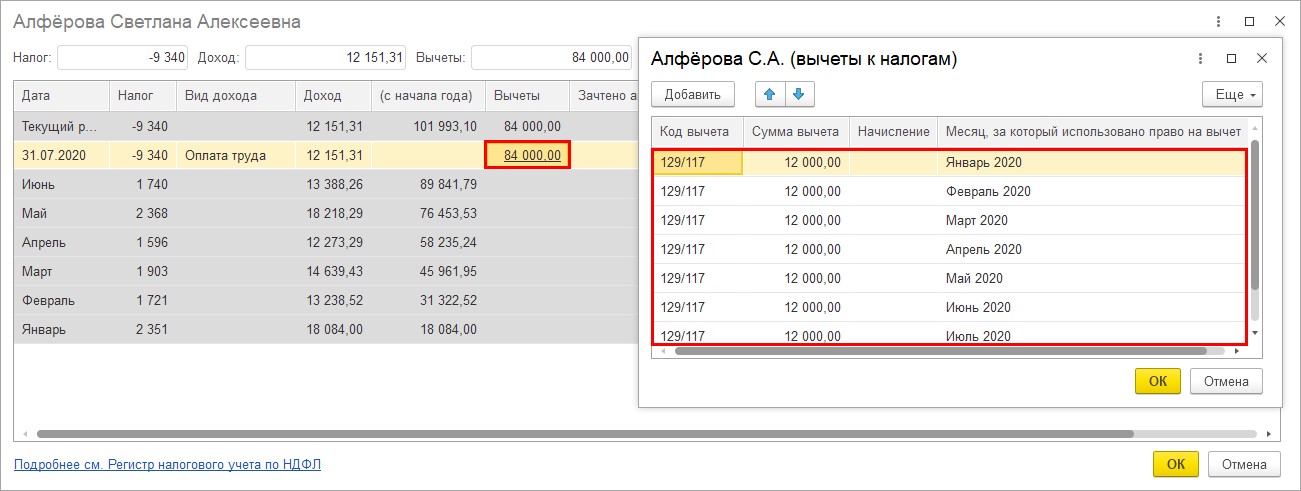Click the deductions dialog vertical scrollbar
This screenshot has width=1301, height=491.
(1255, 215)
